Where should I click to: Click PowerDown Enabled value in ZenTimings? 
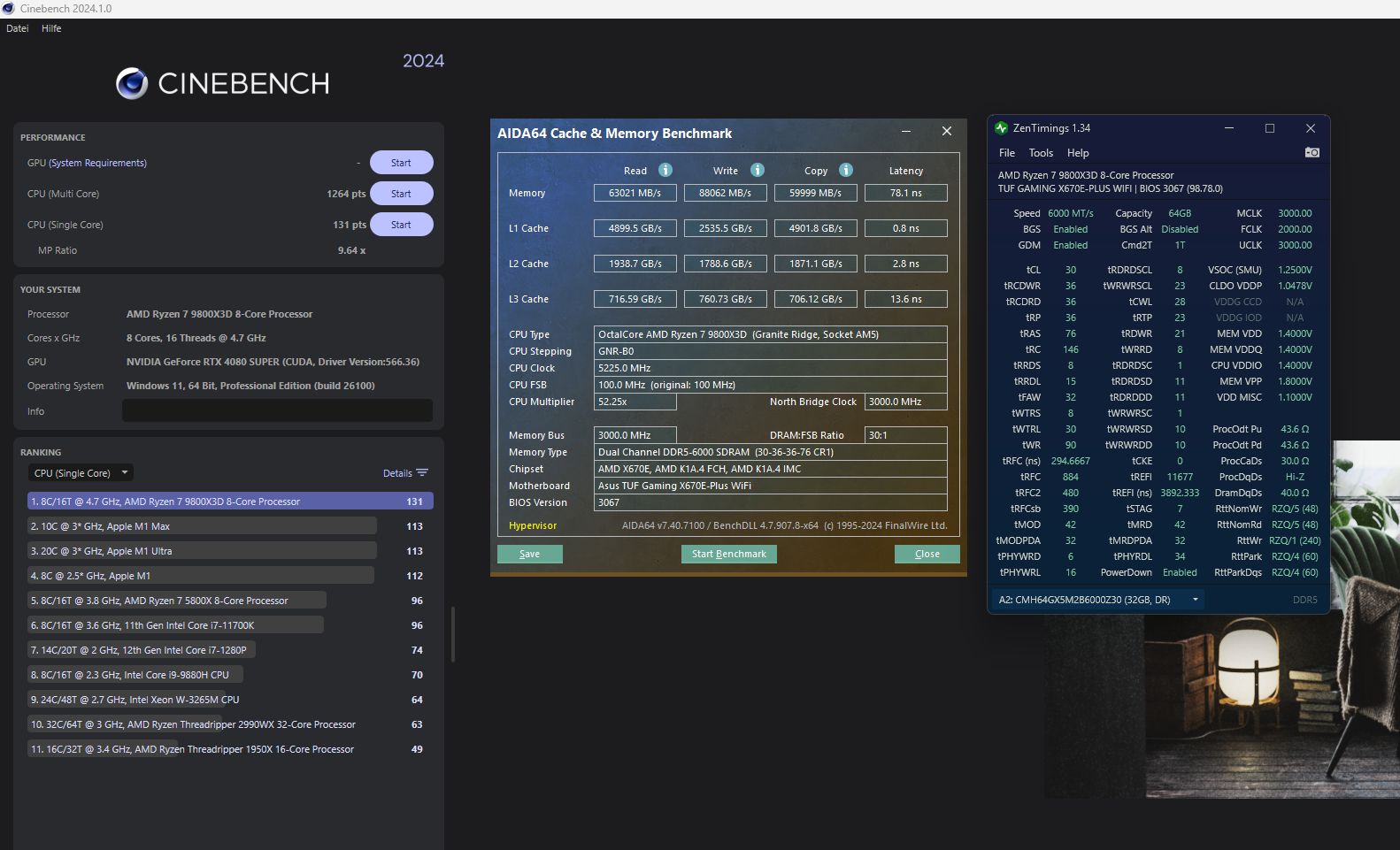[1180, 572]
